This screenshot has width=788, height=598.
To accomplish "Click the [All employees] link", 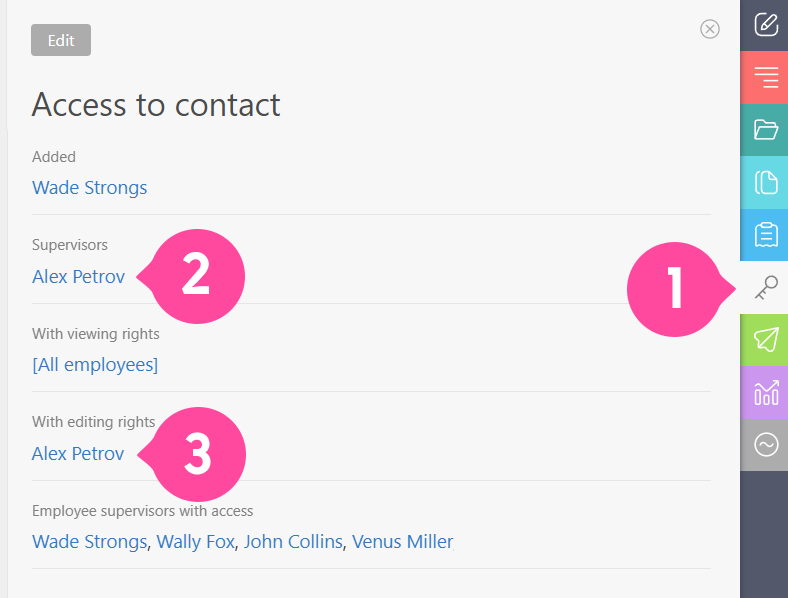I will [95, 365].
